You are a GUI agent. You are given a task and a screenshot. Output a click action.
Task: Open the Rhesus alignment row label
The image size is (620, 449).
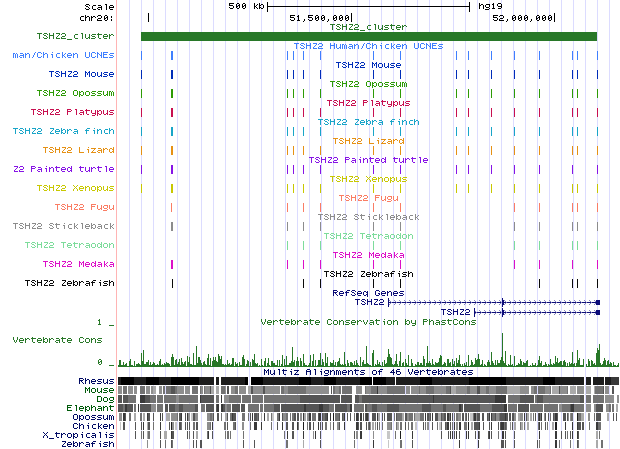coord(95,381)
